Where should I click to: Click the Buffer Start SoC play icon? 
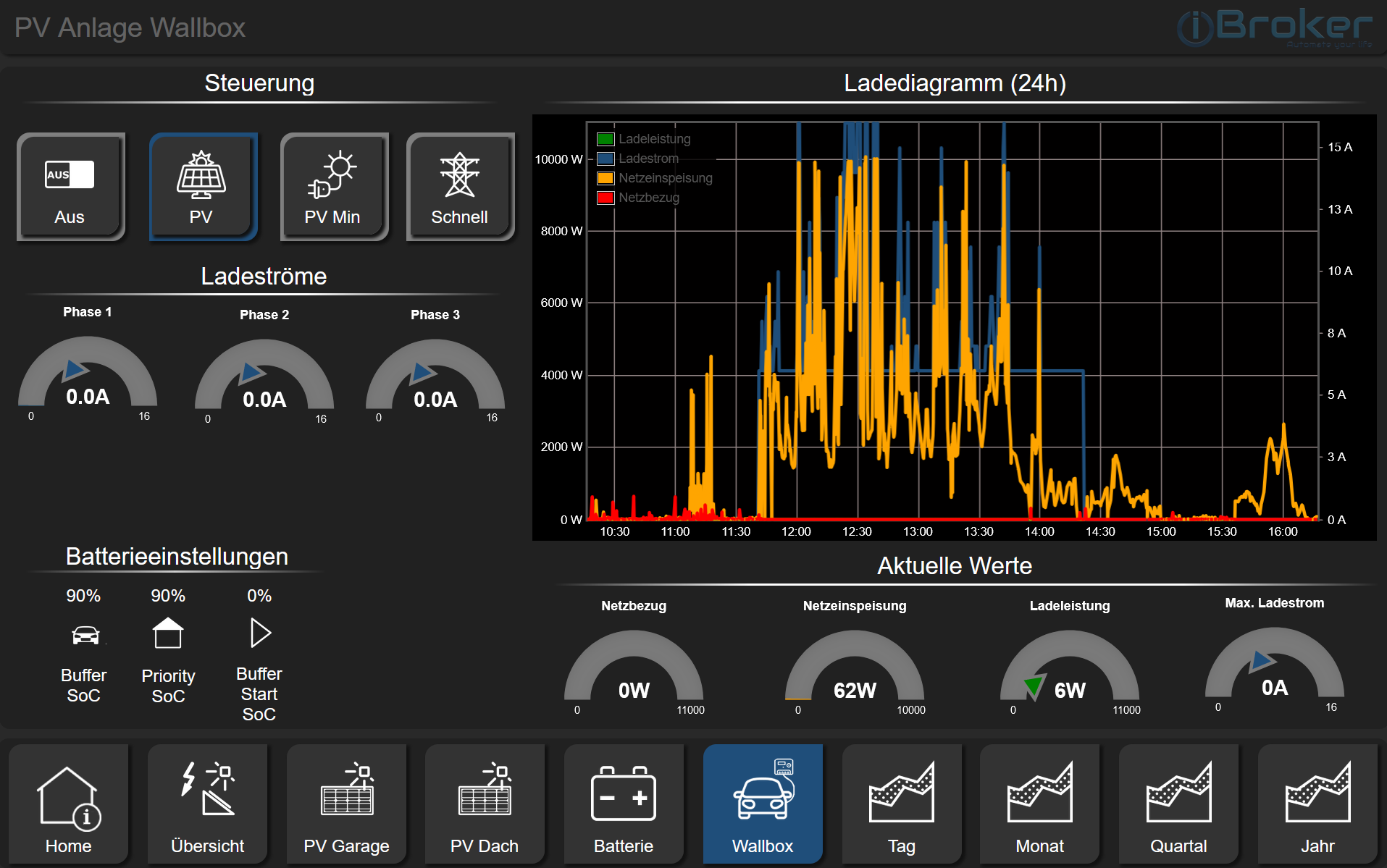tap(259, 633)
